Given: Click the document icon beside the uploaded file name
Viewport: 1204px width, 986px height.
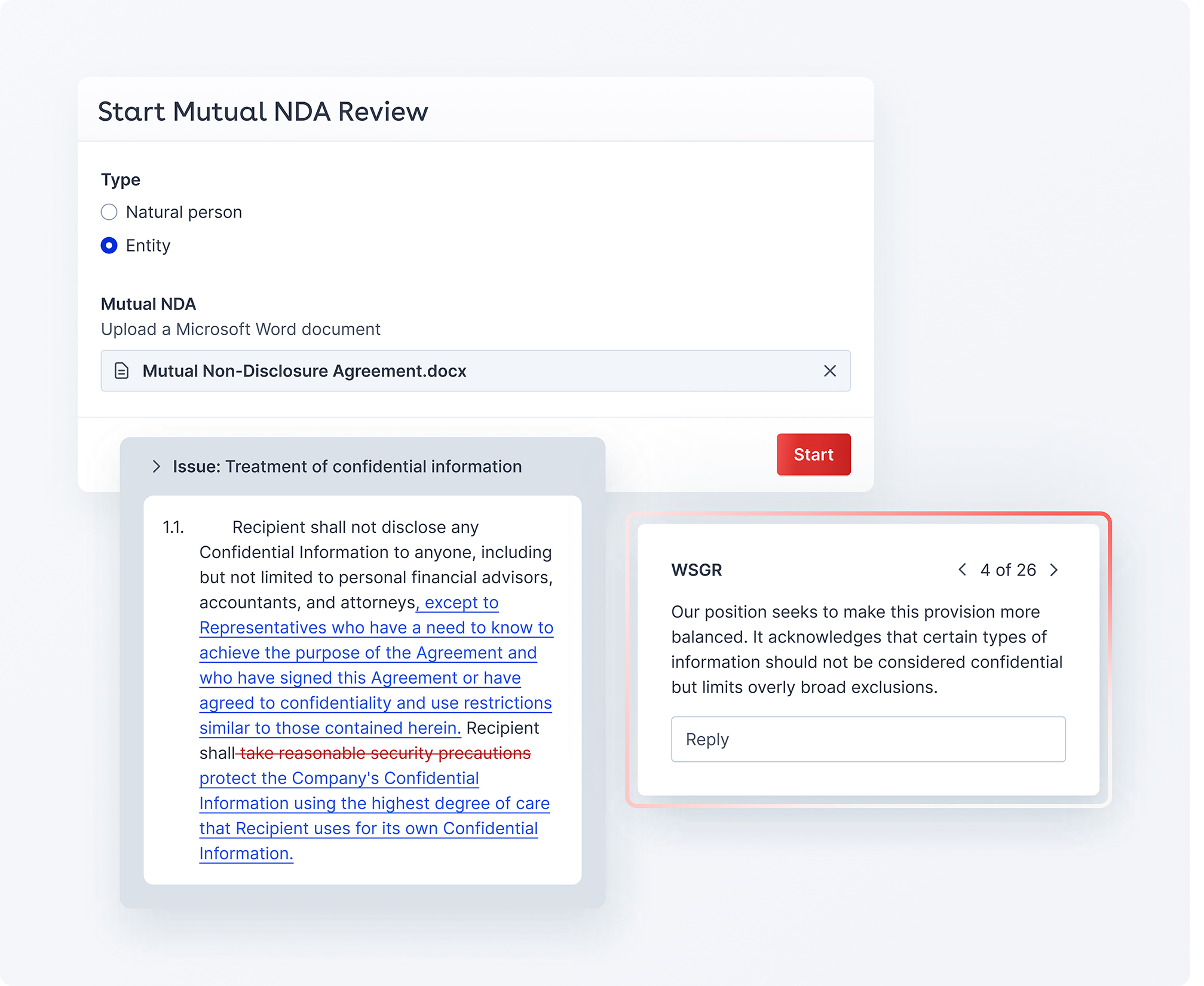Looking at the screenshot, I should 121,371.
